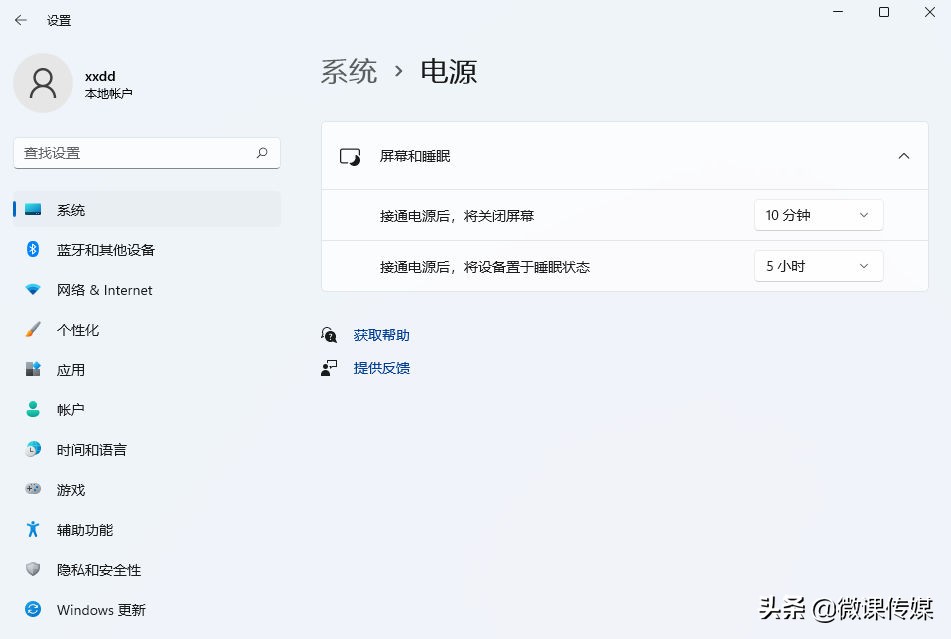Open the 提供反馈 link
951x639 pixels.
(x=381, y=368)
